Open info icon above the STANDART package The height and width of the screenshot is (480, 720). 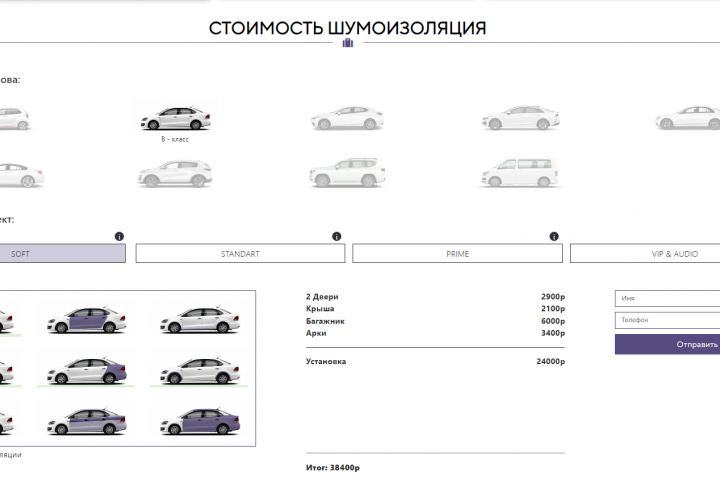point(337,236)
